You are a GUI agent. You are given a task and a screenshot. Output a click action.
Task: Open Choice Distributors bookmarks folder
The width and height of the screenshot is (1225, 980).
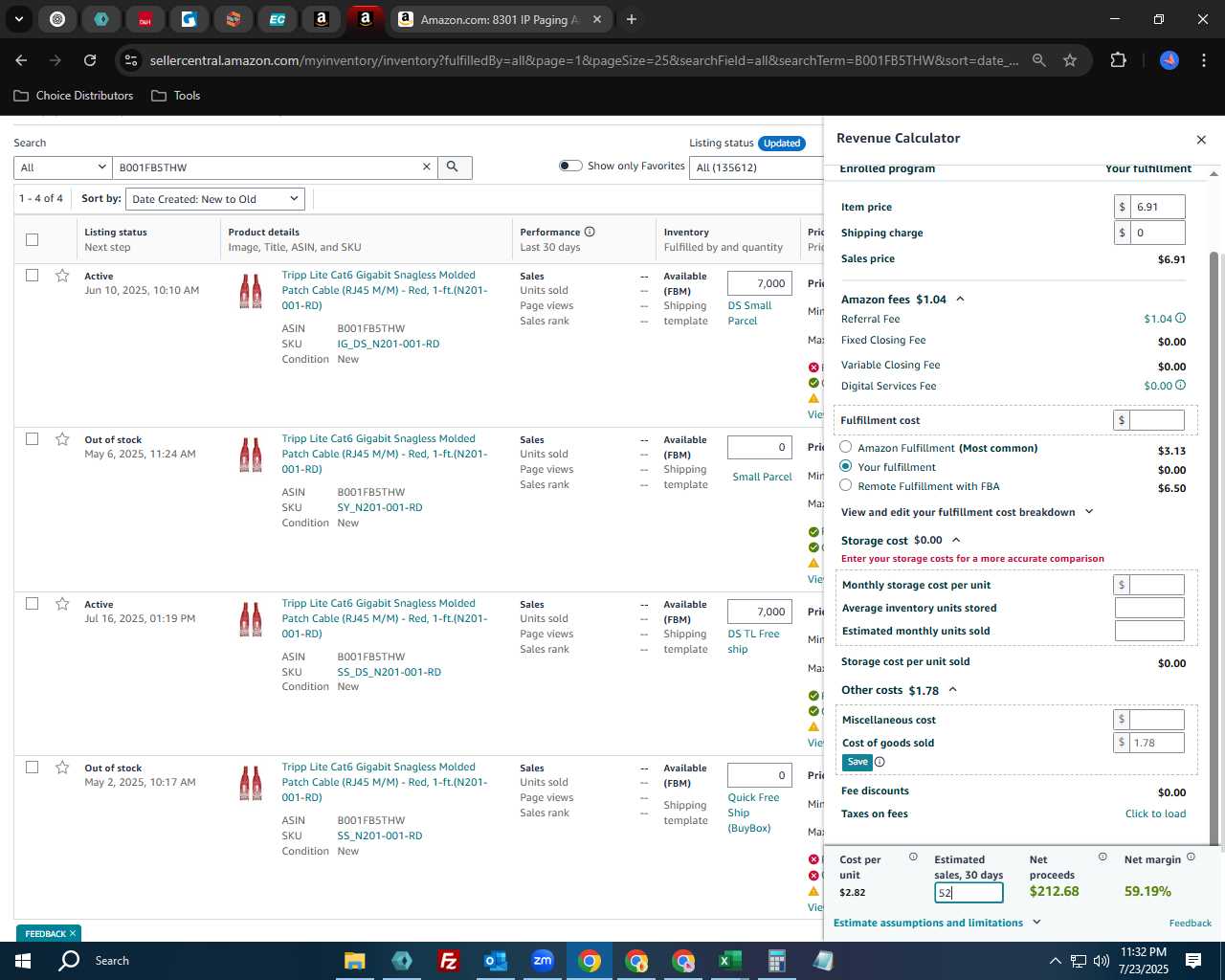tap(74, 96)
